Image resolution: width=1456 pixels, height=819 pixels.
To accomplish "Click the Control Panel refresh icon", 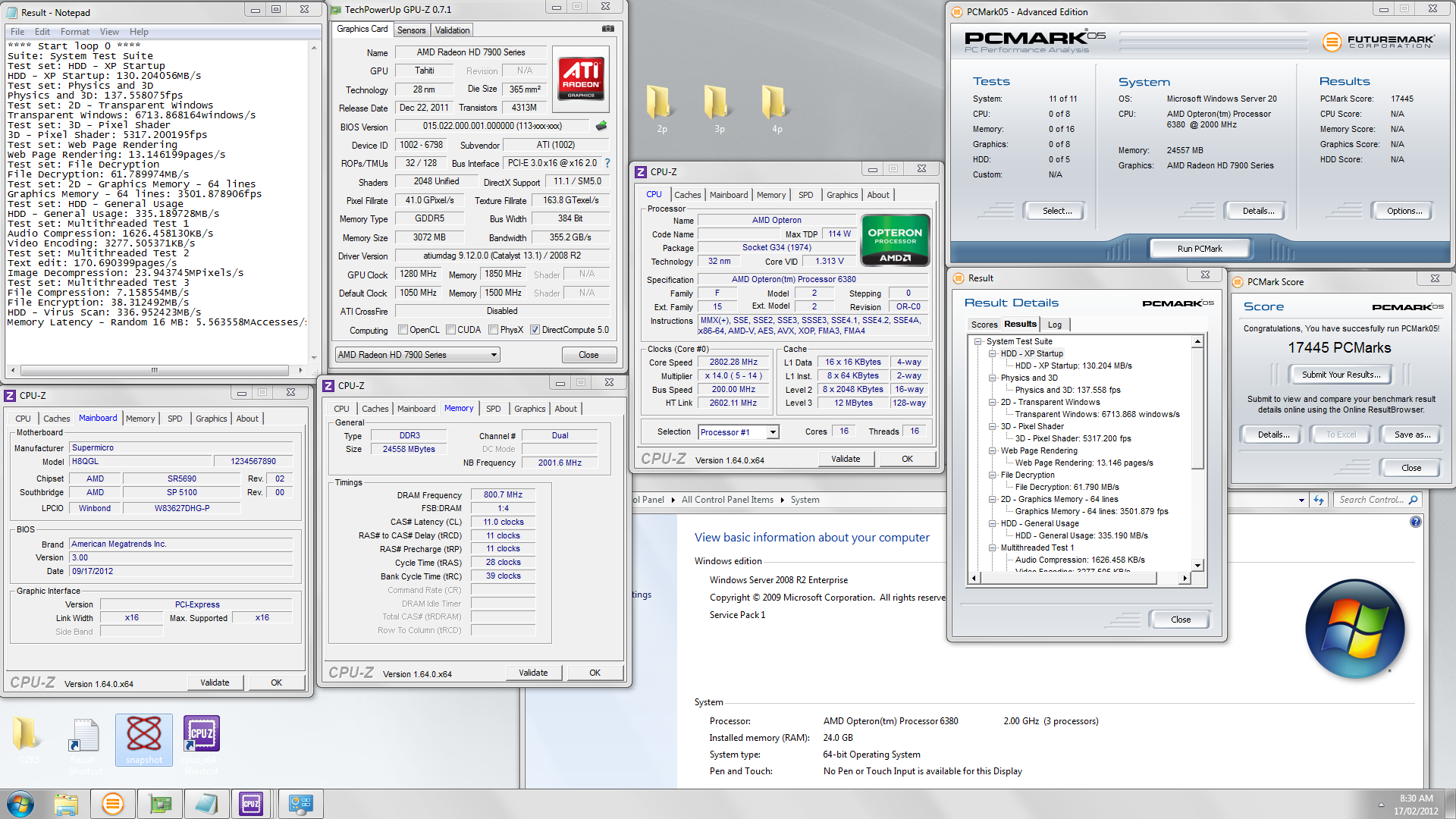I will (x=1319, y=500).
